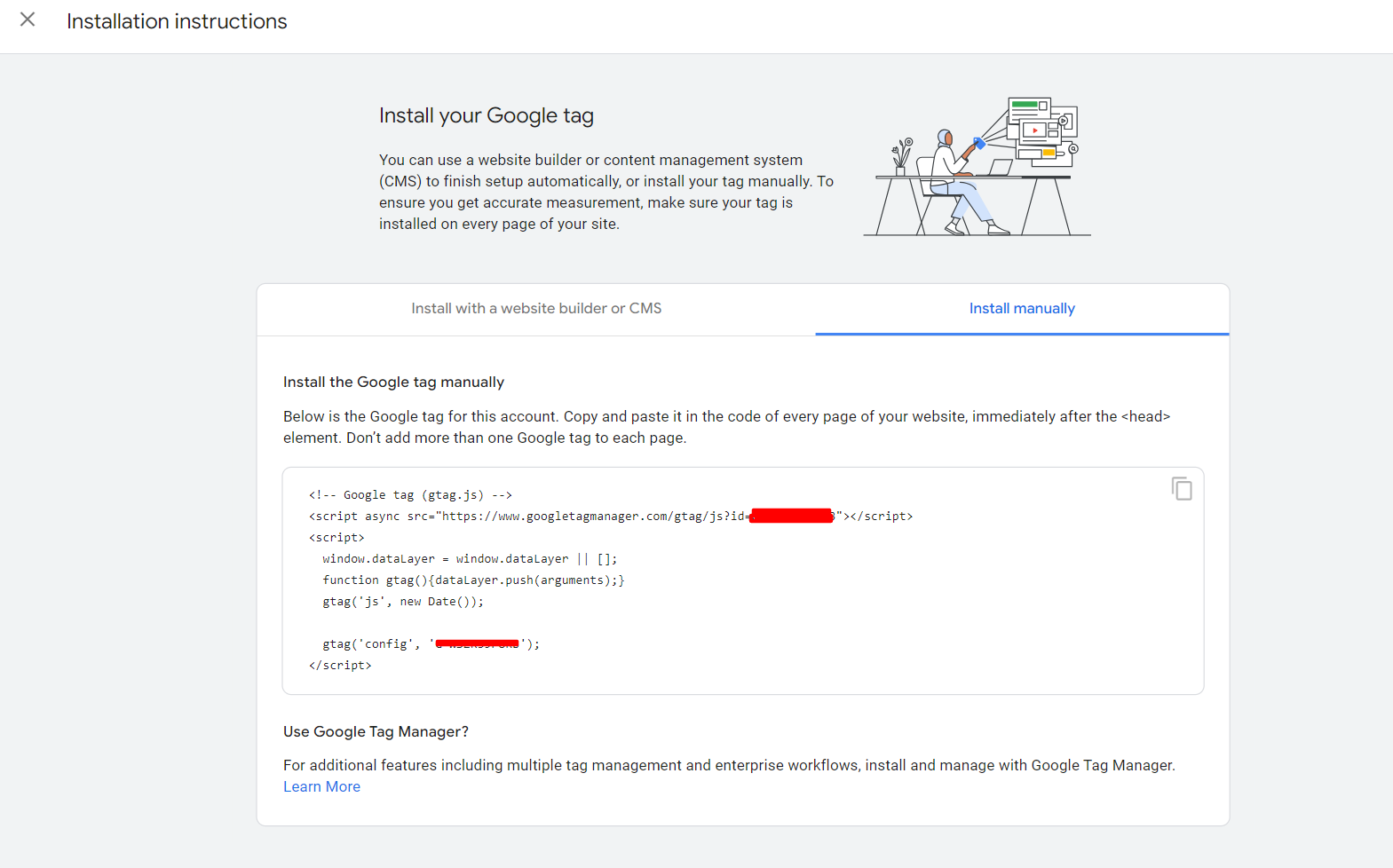Screen dimensions: 1393x868
Task: Click the window.dataLayer code line
Action: 470,558
